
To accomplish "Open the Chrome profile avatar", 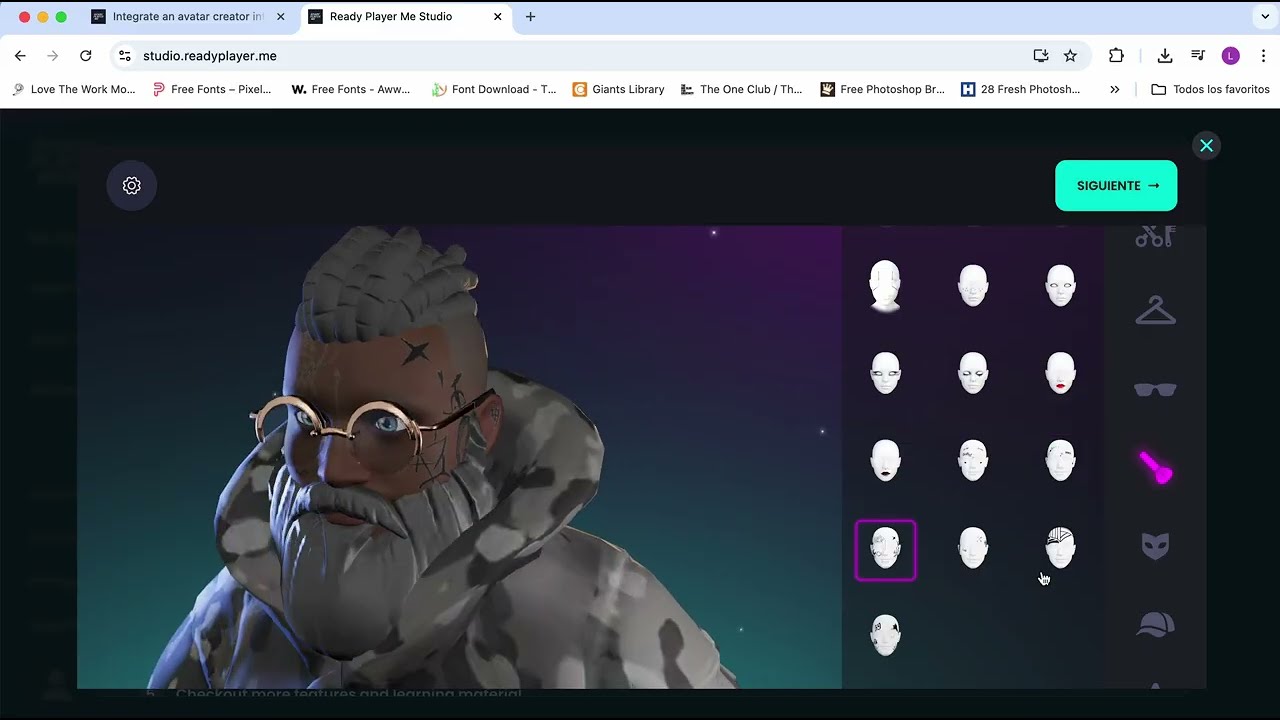I will click(1231, 56).
